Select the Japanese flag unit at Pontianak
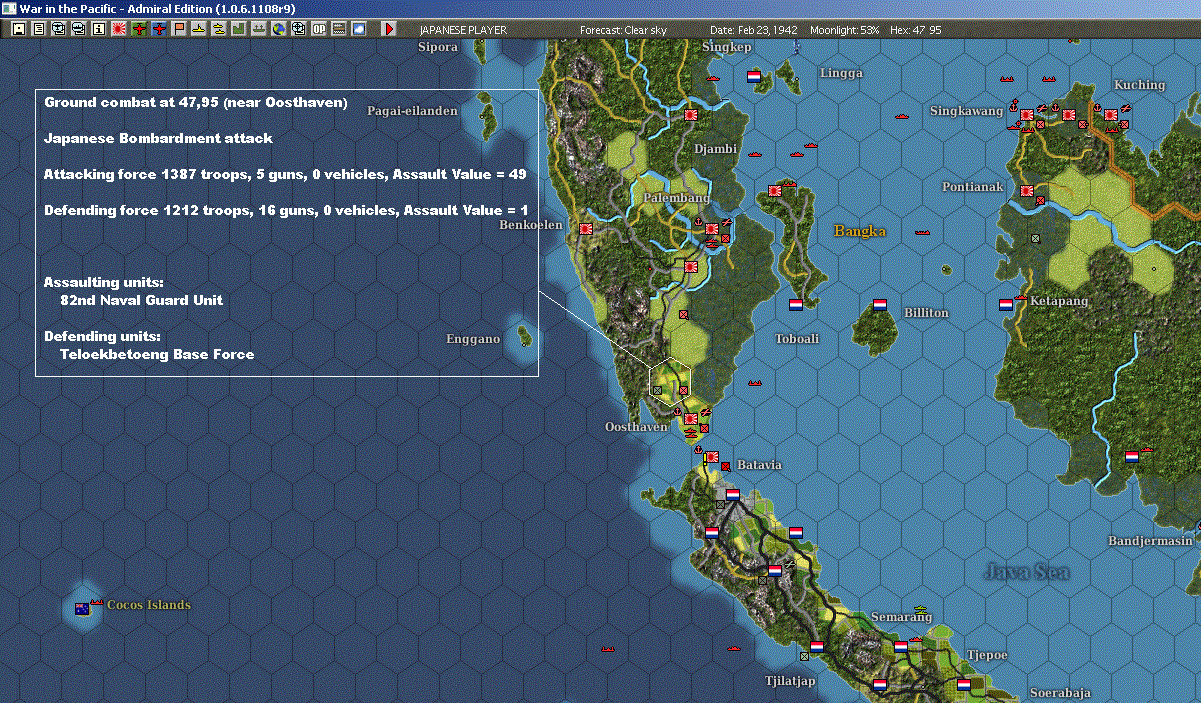The image size is (1201, 703). point(1027,190)
